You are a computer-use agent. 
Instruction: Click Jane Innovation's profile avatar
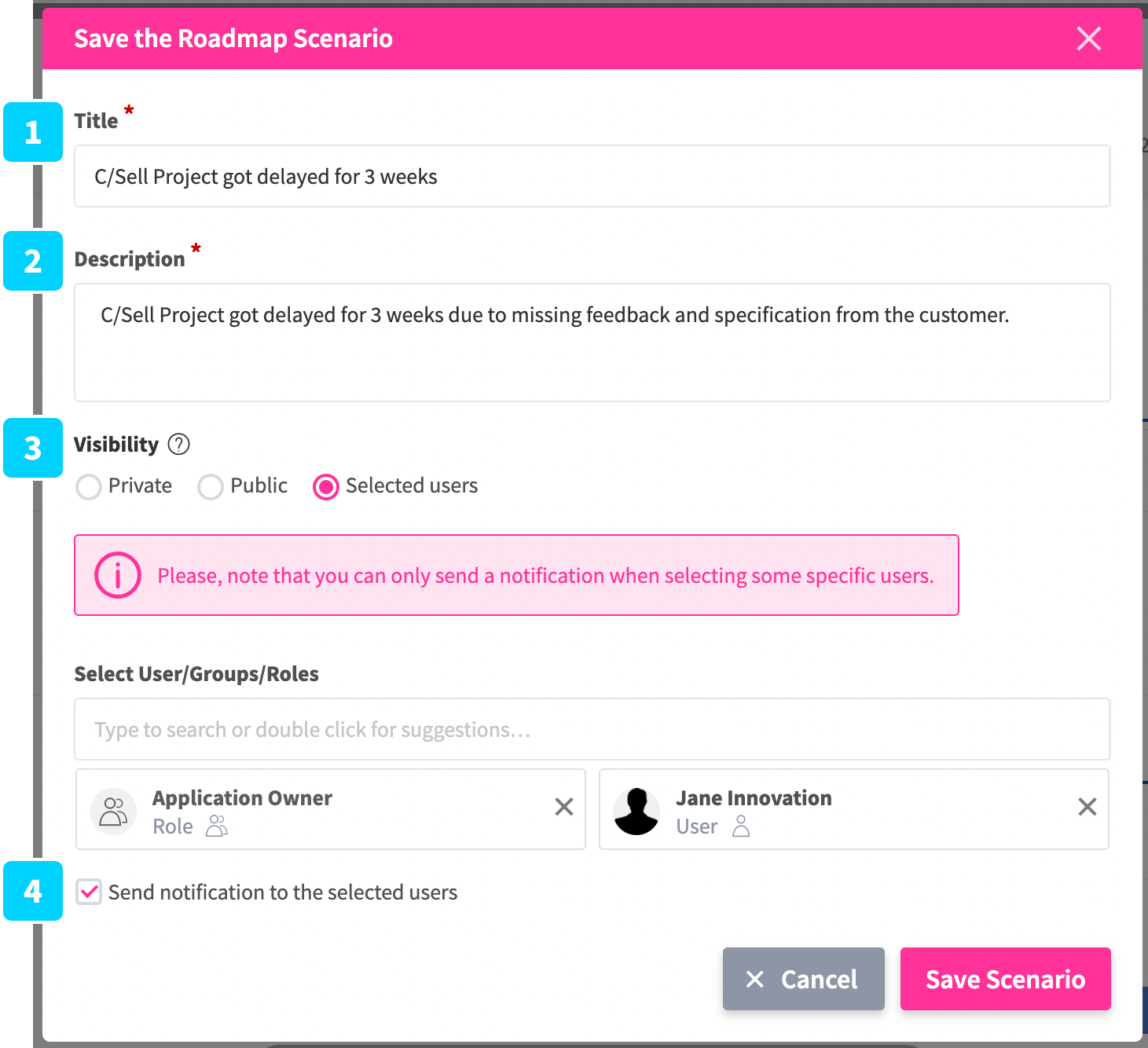(x=636, y=812)
